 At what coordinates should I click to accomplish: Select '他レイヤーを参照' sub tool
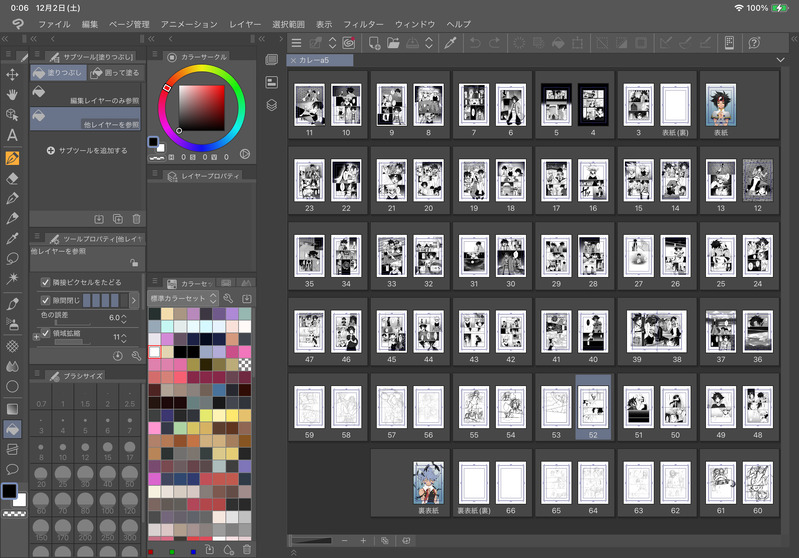coord(85,119)
